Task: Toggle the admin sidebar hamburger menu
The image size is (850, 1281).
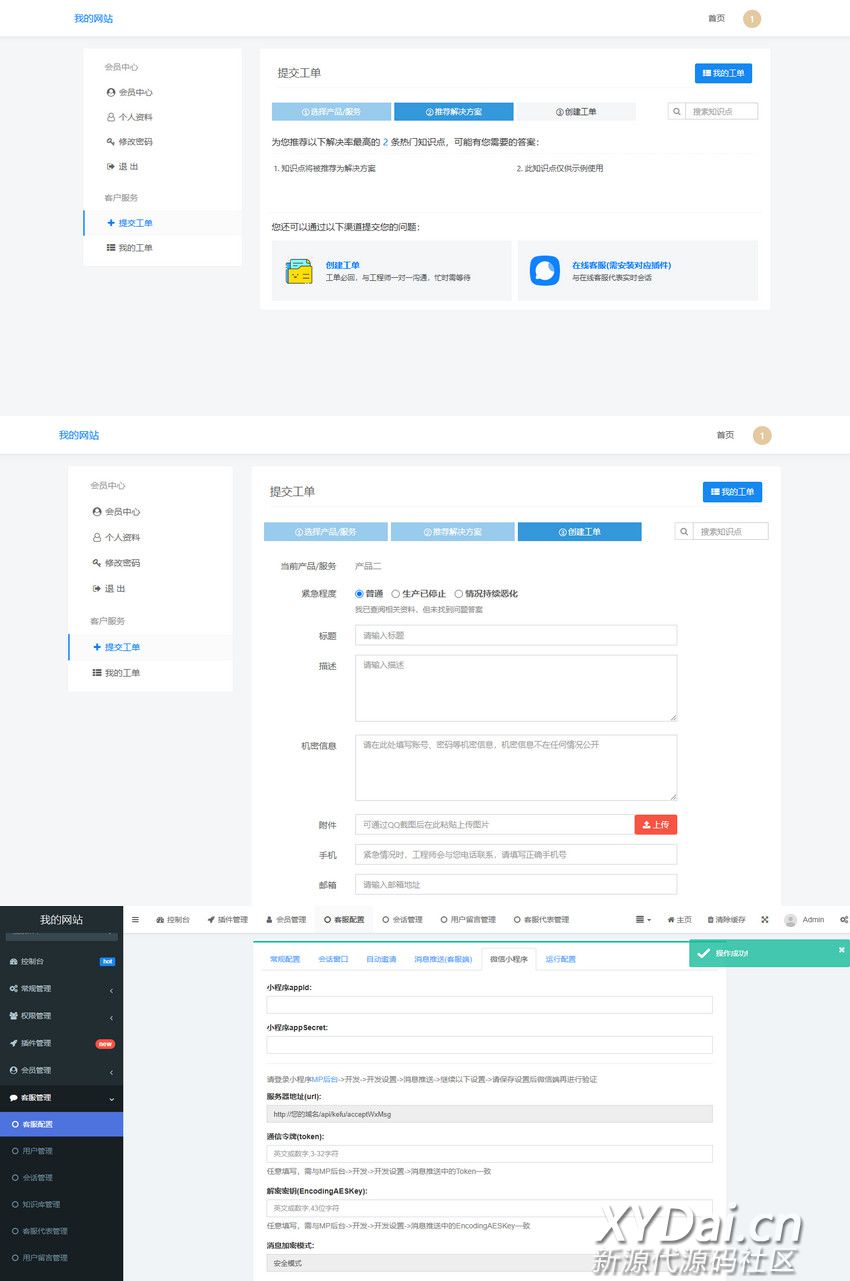Action: [x=136, y=919]
